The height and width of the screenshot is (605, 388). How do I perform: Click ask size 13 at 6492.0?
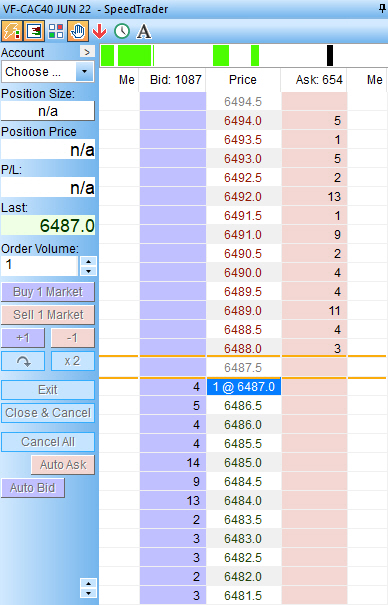pos(314,197)
